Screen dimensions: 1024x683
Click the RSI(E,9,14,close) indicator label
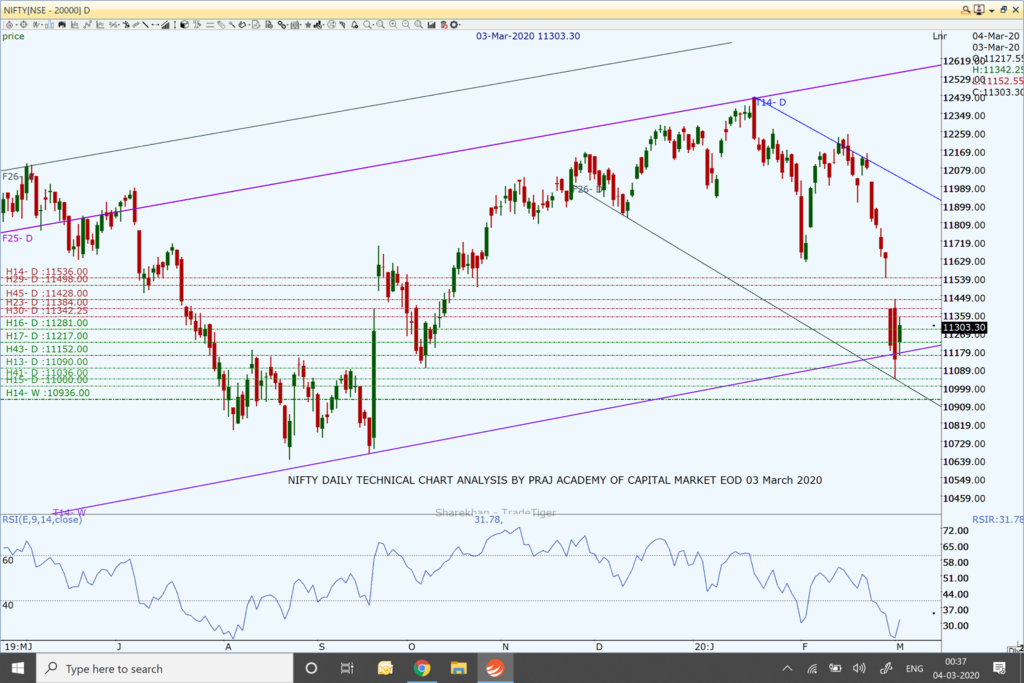42,520
